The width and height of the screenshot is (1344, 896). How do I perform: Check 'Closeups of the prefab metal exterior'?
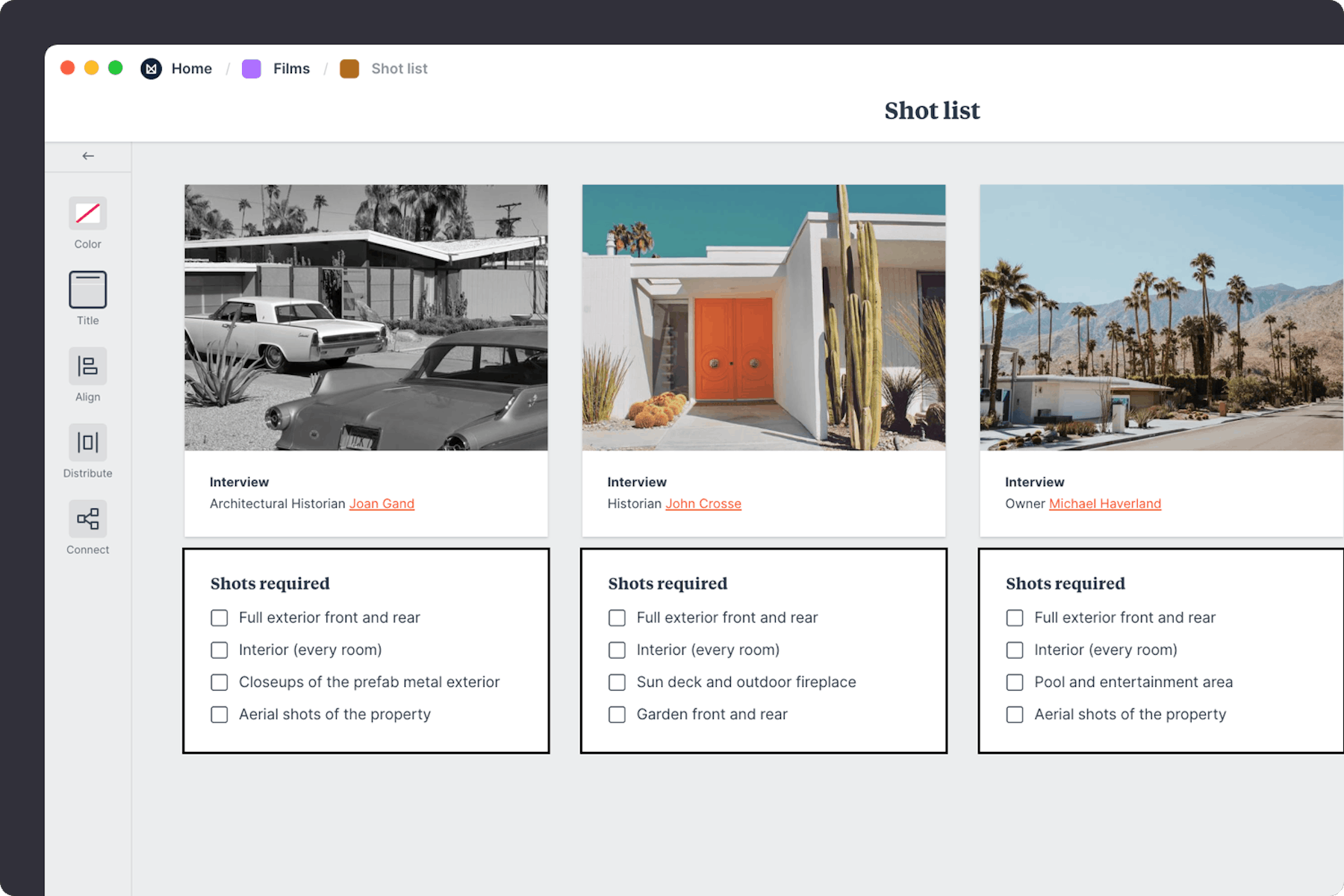[219, 682]
